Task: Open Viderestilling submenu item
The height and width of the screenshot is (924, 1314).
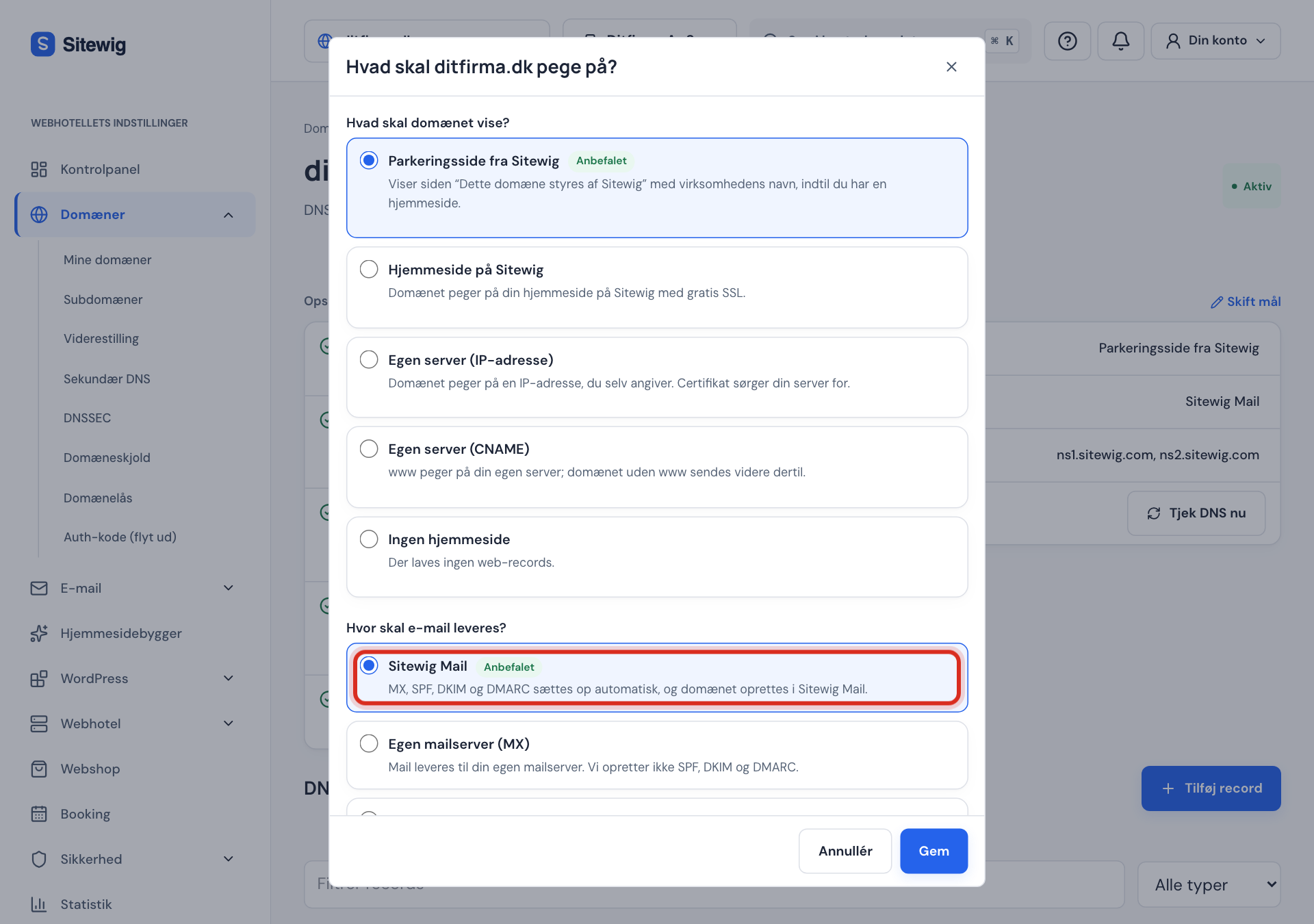Action: point(101,339)
